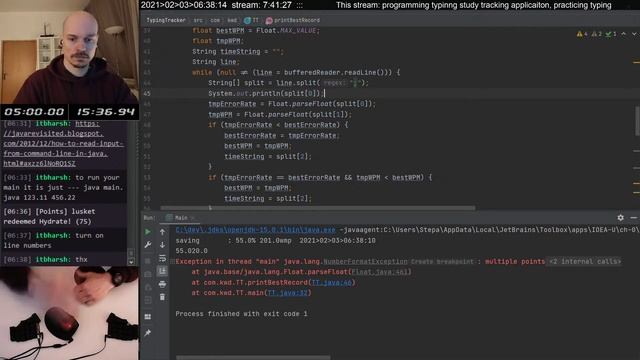Hide the Run tool window
The height and width of the screenshot is (360, 640).
click(633, 218)
